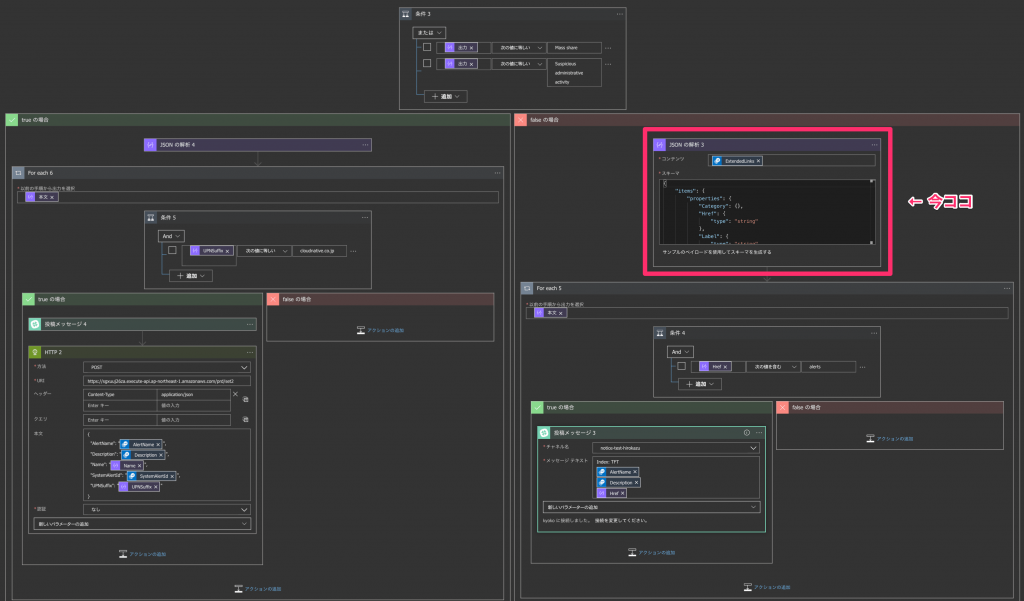
Task: Open the notice-test-hirokazu channel dropdown
Action: pyautogui.click(x=676, y=448)
